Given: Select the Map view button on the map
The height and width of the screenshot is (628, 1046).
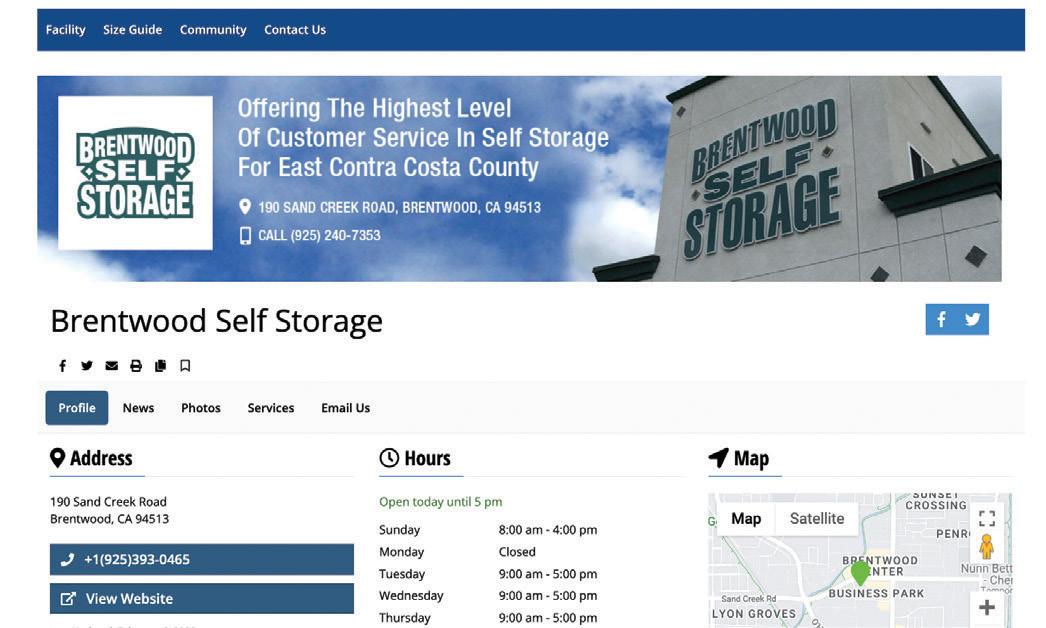Looking at the screenshot, I should pyautogui.click(x=746, y=519).
